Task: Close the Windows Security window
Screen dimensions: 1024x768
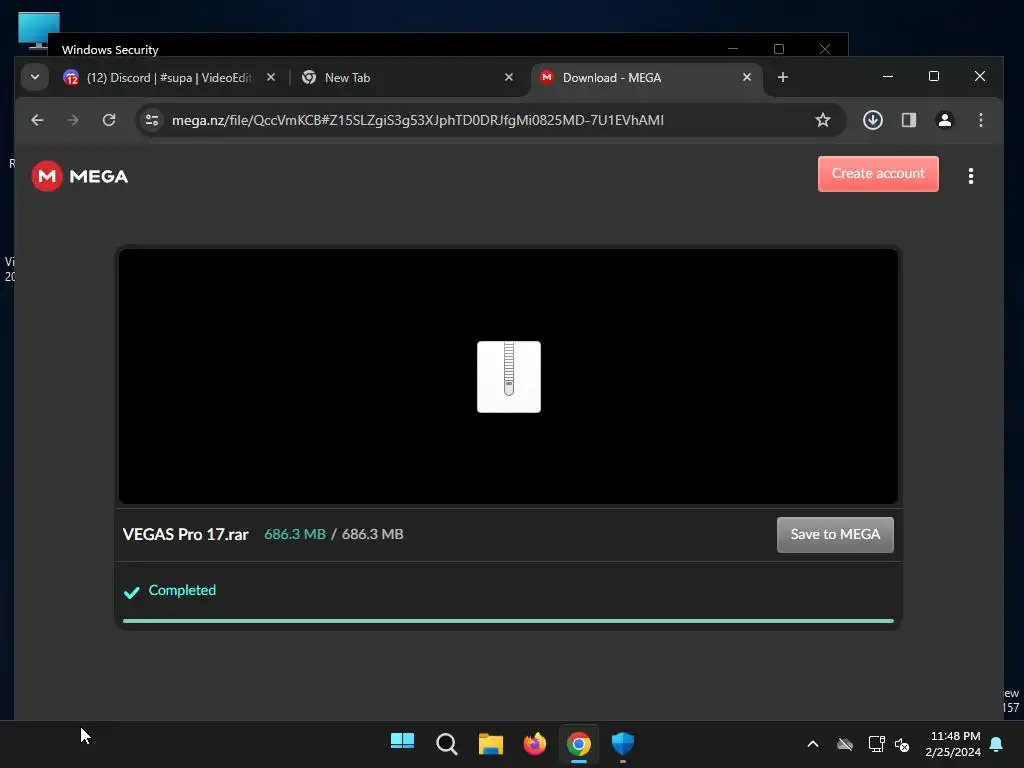Action: click(x=825, y=49)
